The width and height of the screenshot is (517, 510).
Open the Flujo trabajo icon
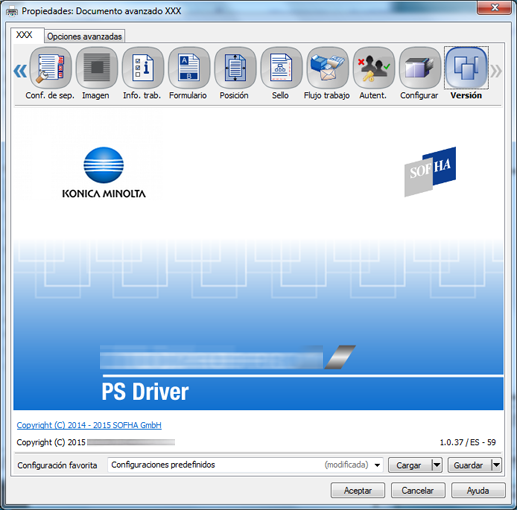(x=327, y=68)
